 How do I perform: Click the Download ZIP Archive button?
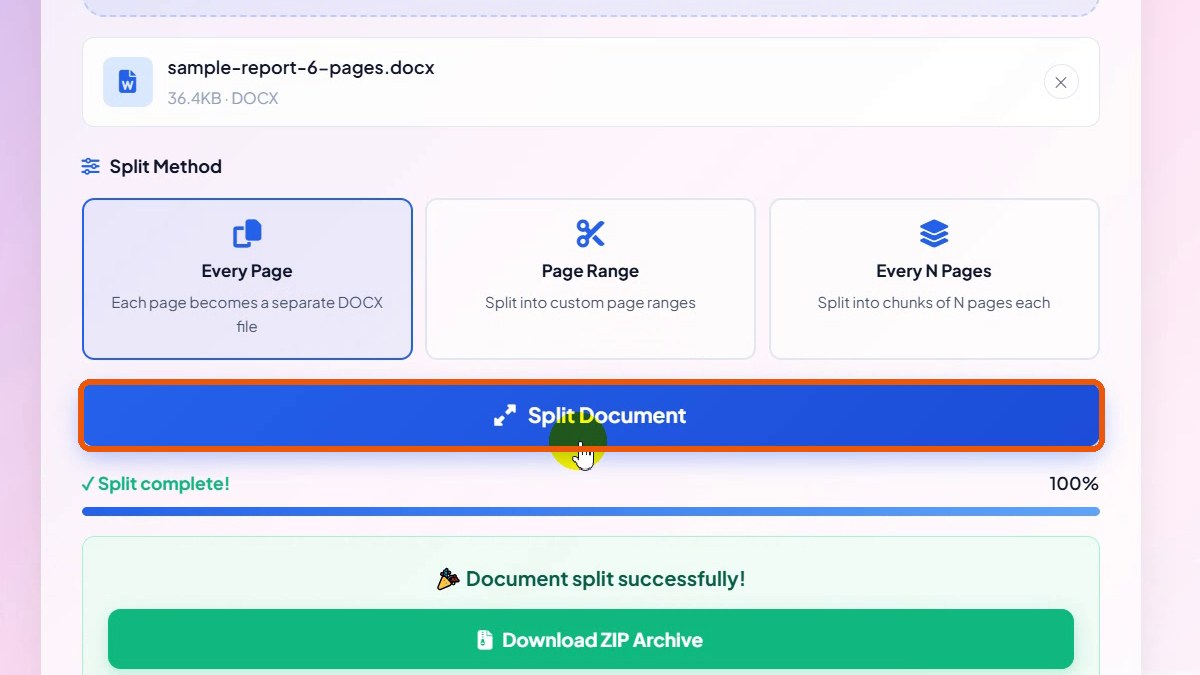click(x=591, y=639)
